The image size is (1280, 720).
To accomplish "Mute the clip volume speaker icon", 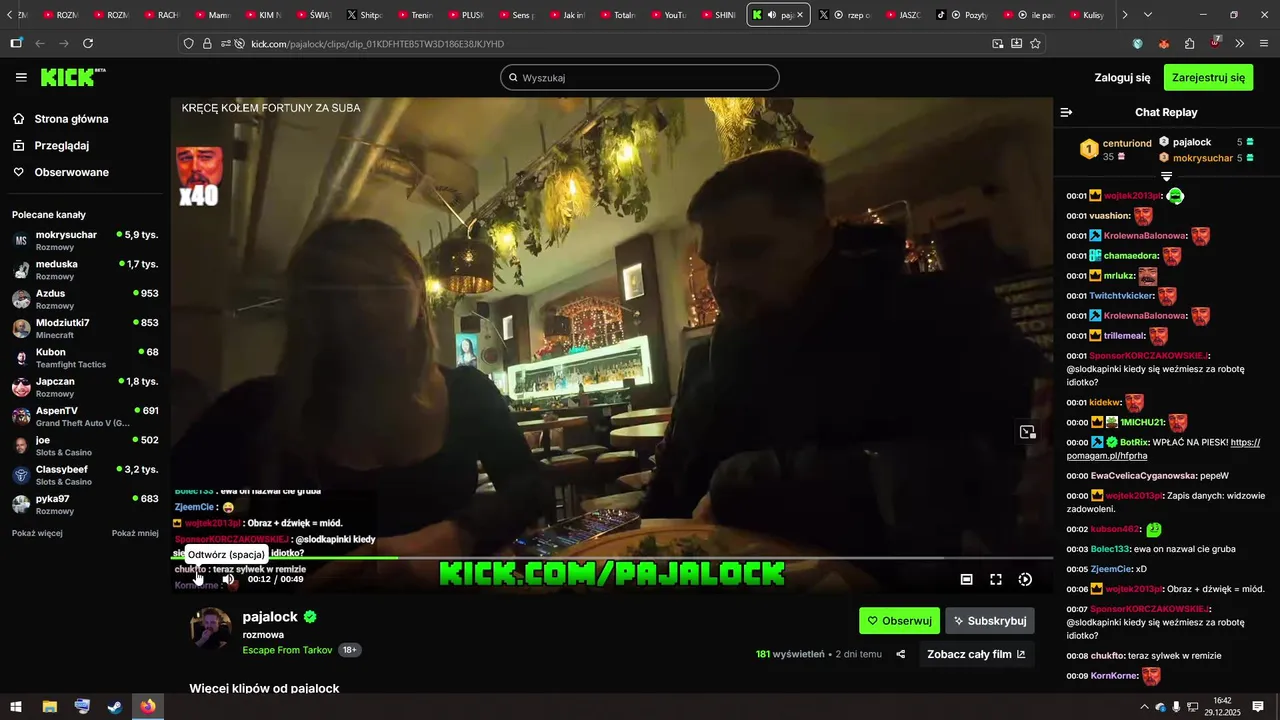I will [x=228, y=579].
